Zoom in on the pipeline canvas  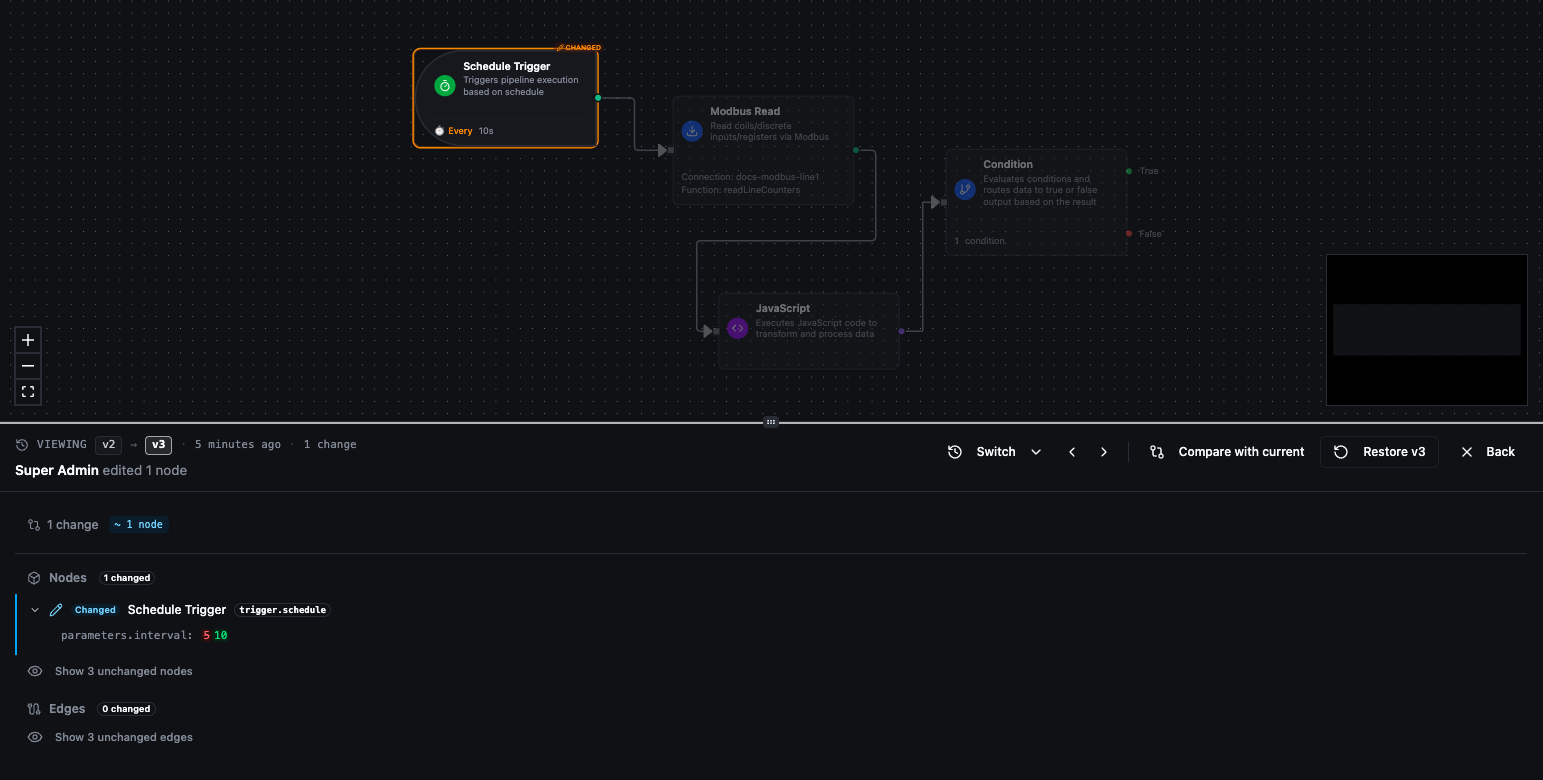[28, 340]
